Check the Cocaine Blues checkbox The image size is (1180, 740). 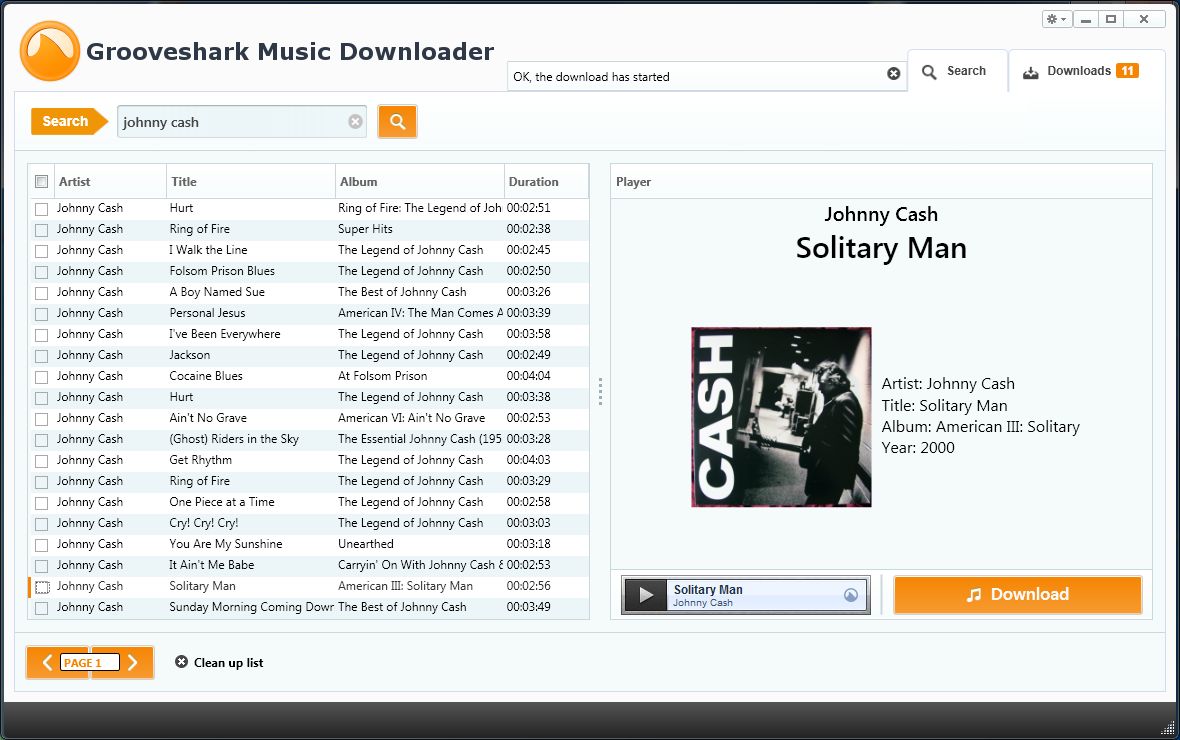pyautogui.click(x=41, y=377)
